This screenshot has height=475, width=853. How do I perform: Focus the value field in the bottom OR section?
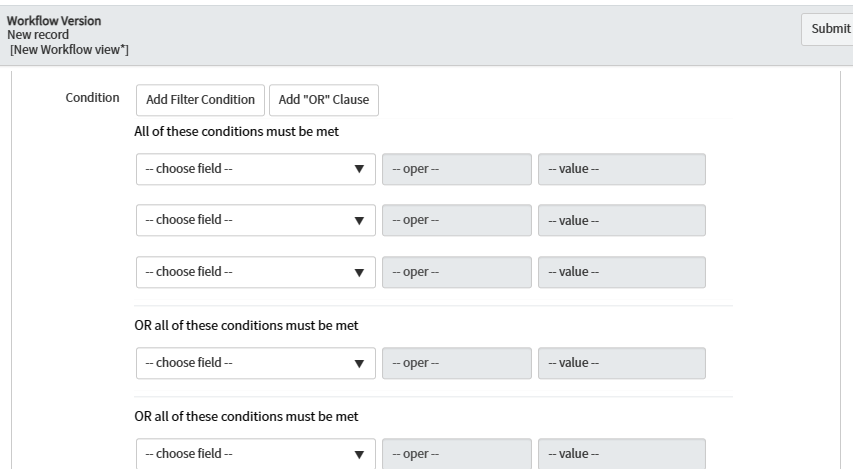pos(621,454)
